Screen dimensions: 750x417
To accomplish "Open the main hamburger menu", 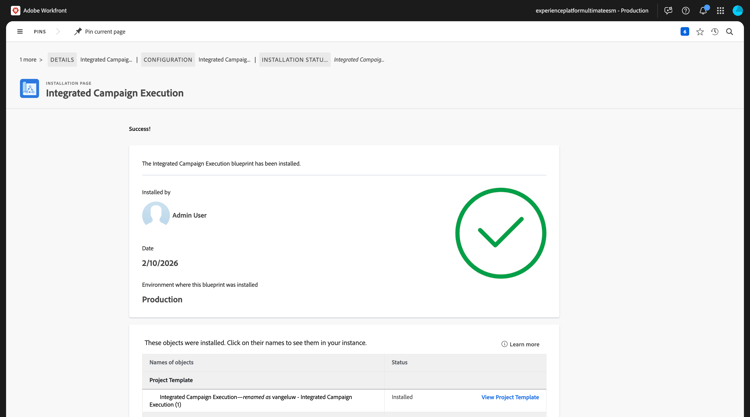I will 20,32.
